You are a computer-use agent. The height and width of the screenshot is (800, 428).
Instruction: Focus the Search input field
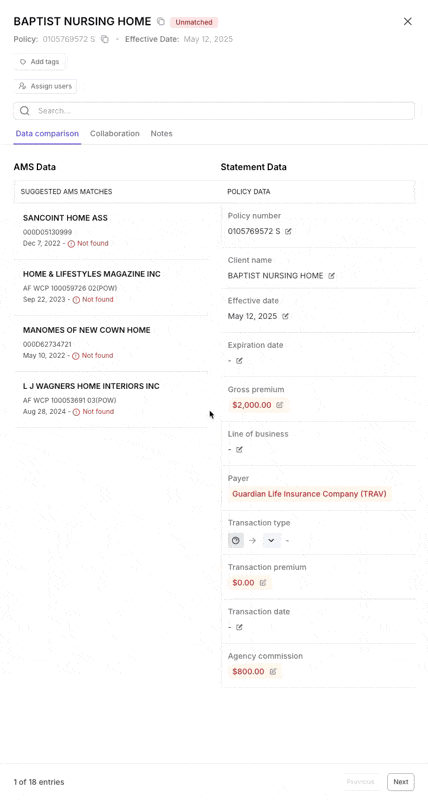click(214, 111)
